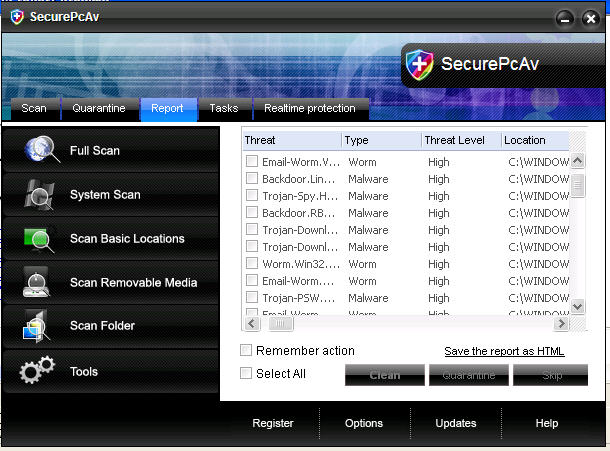Sort by the Threat Level column header
The height and width of the screenshot is (451, 610).
(x=461, y=140)
